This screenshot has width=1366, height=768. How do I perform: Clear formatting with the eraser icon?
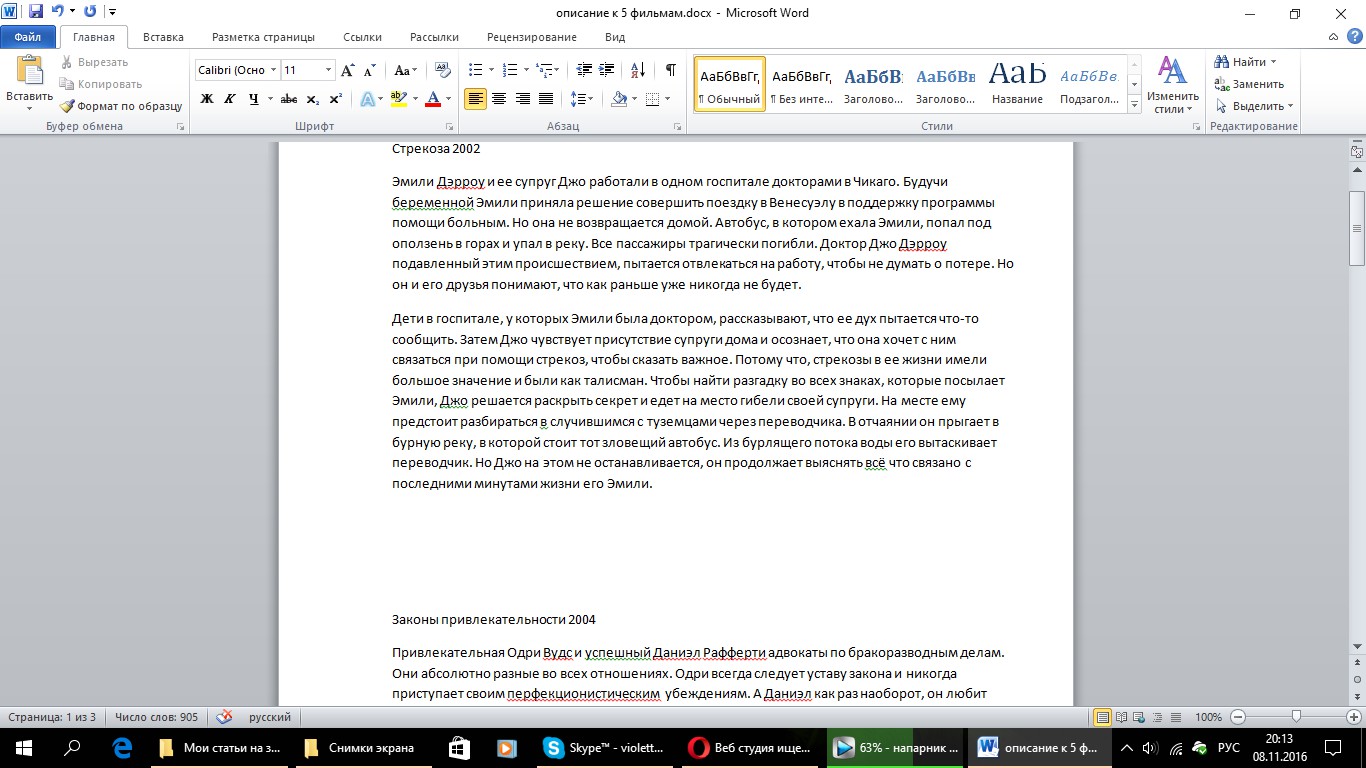tap(443, 70)
